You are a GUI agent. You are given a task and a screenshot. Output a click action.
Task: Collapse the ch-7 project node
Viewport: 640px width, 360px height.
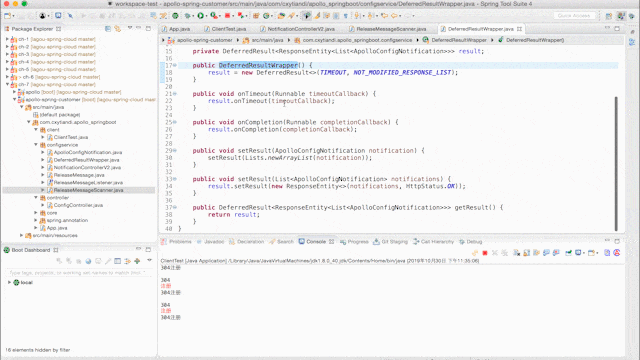click(7, 84)
